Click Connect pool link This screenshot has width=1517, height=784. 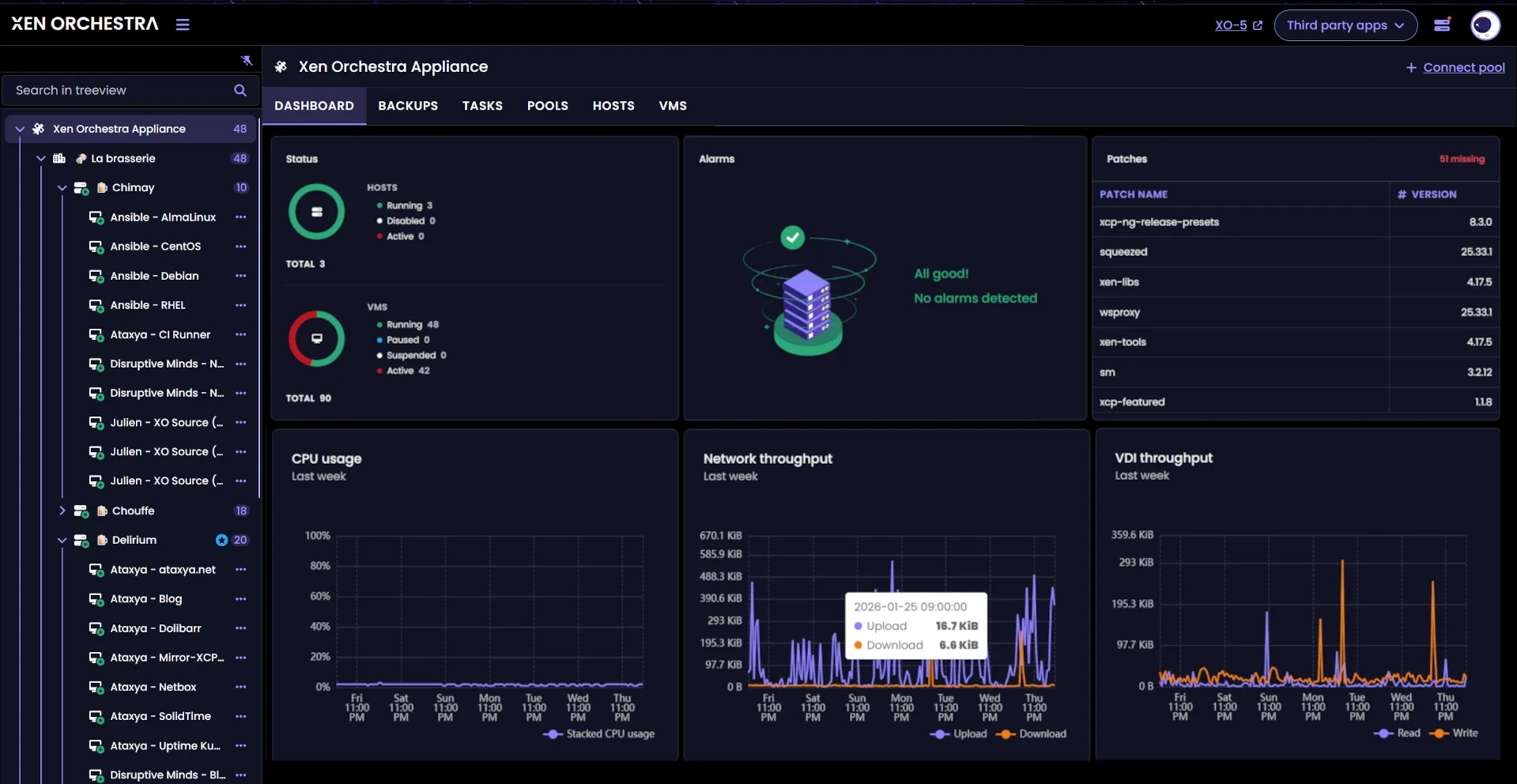click(1455, 68)
